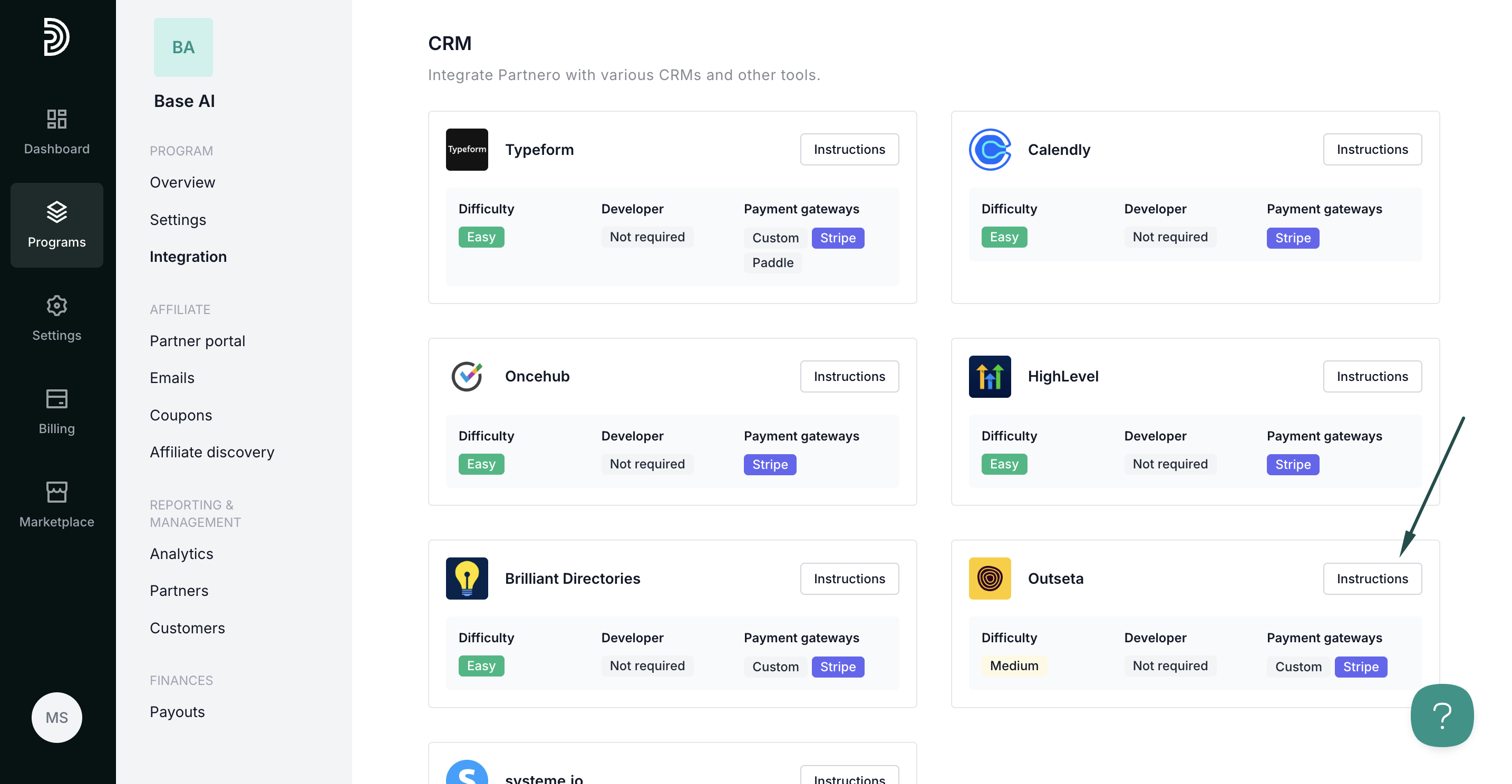The width and height of the screenshot is (1512, 784).
Task: Open Oncehub Instructions
Action: click(x=849, y=377)
